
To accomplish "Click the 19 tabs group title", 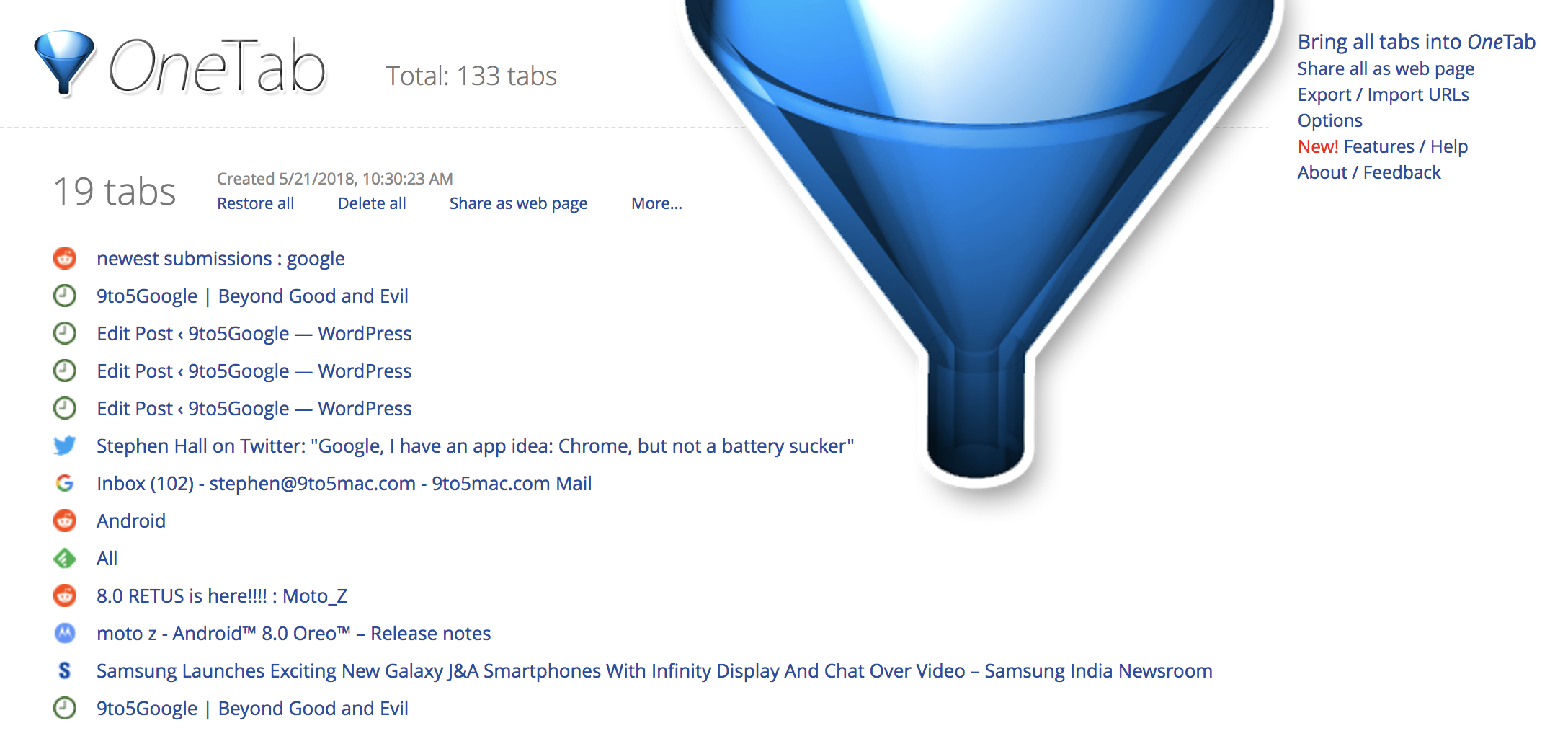I will tap(115, 192).
